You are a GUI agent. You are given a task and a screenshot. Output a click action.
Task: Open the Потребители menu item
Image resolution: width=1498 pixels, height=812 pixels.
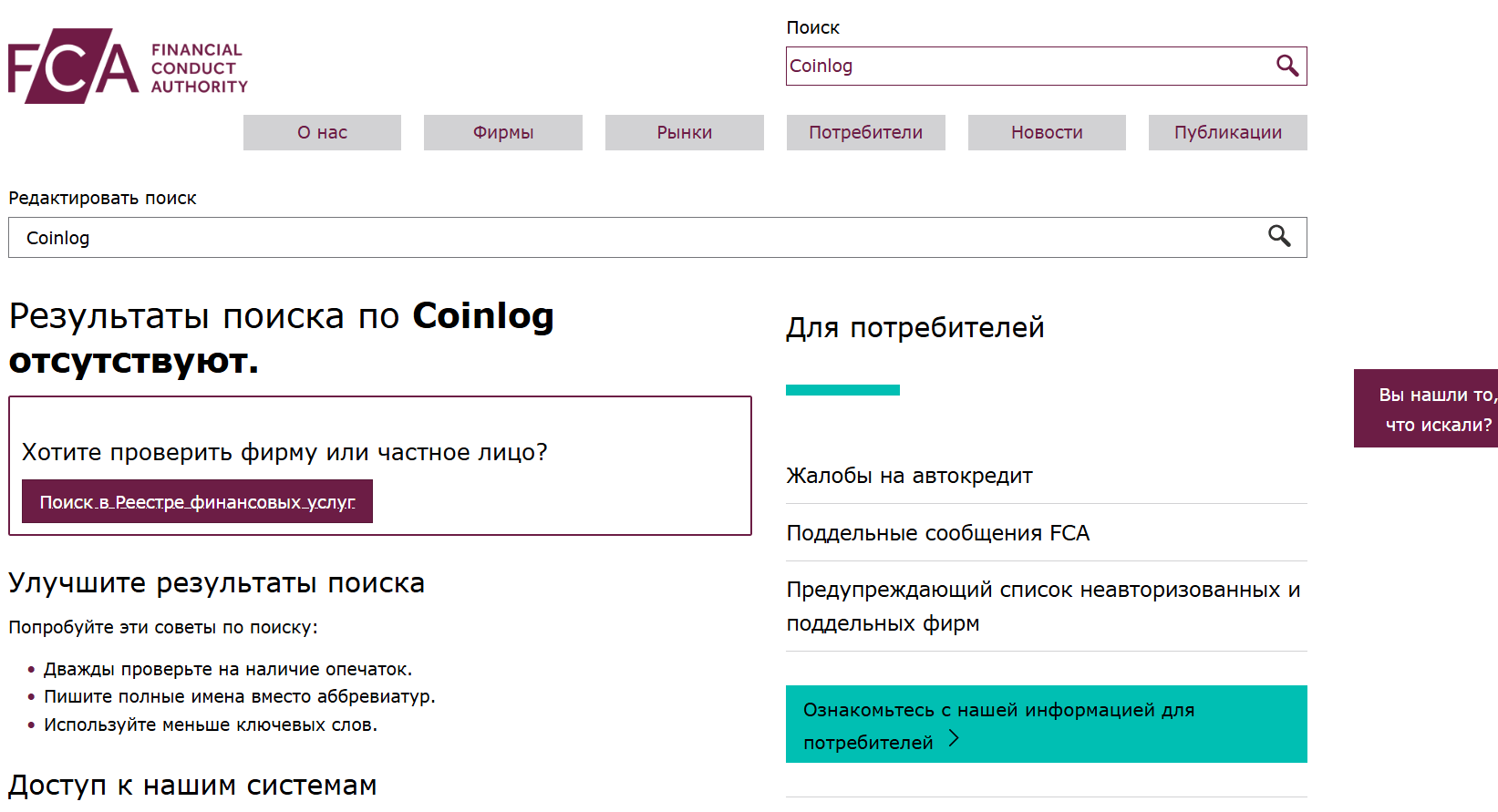pyautogui.click(x=865, y=132)
